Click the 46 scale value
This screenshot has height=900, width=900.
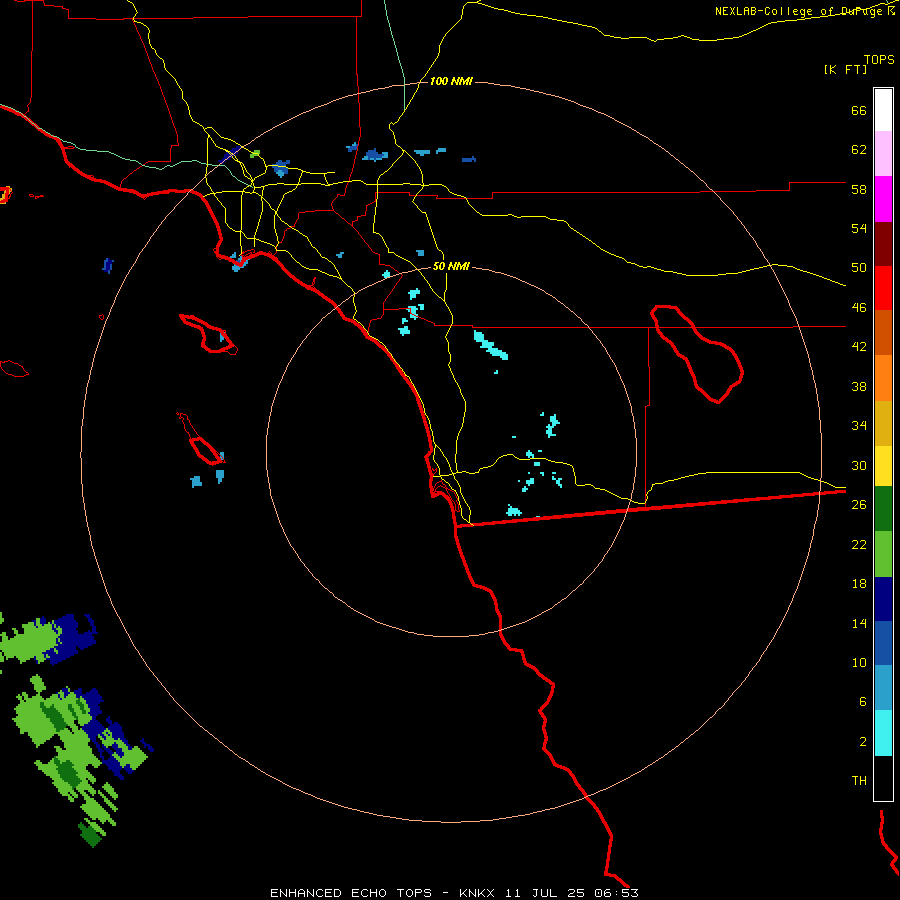859,308
